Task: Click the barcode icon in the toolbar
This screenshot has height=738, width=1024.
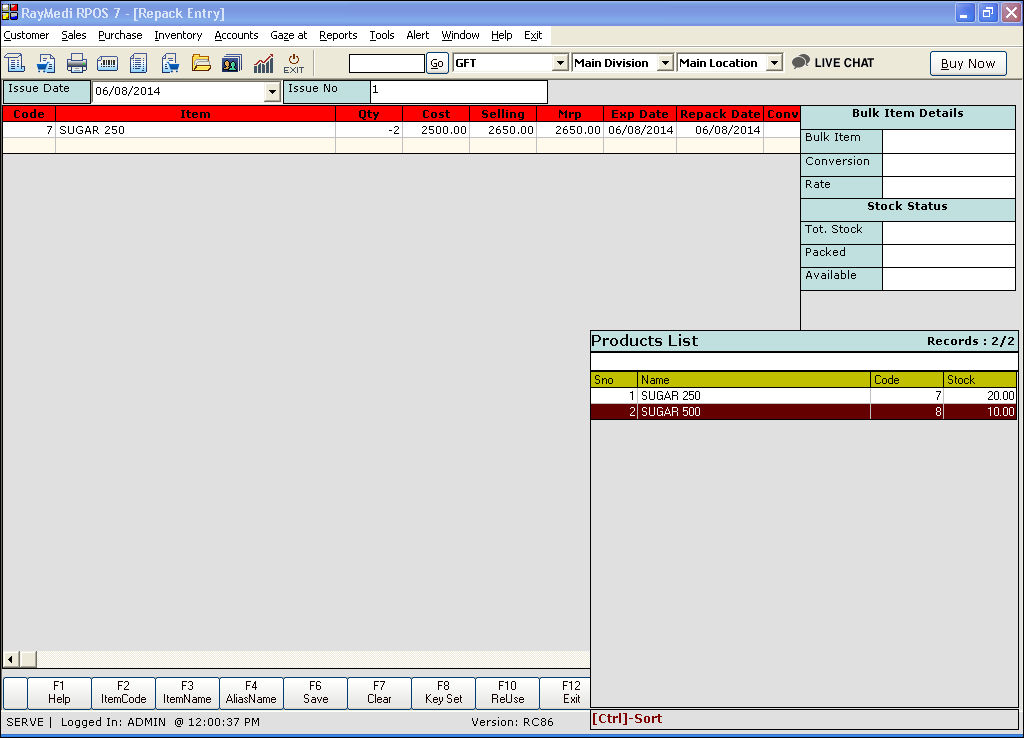Action: coord(108,63)
